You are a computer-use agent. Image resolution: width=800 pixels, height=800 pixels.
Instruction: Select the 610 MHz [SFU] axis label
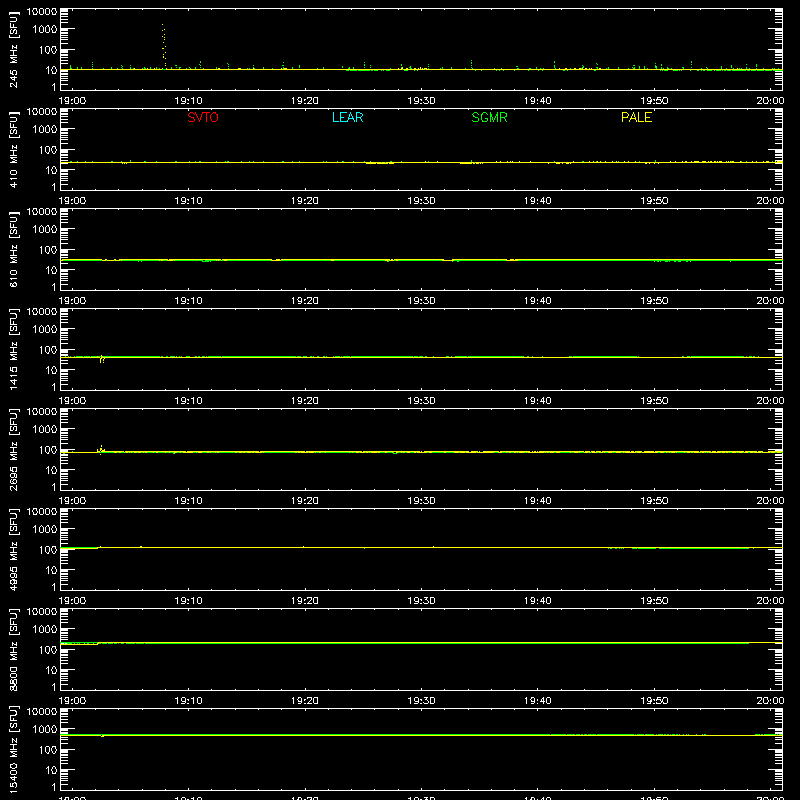[x=13, y=249]
